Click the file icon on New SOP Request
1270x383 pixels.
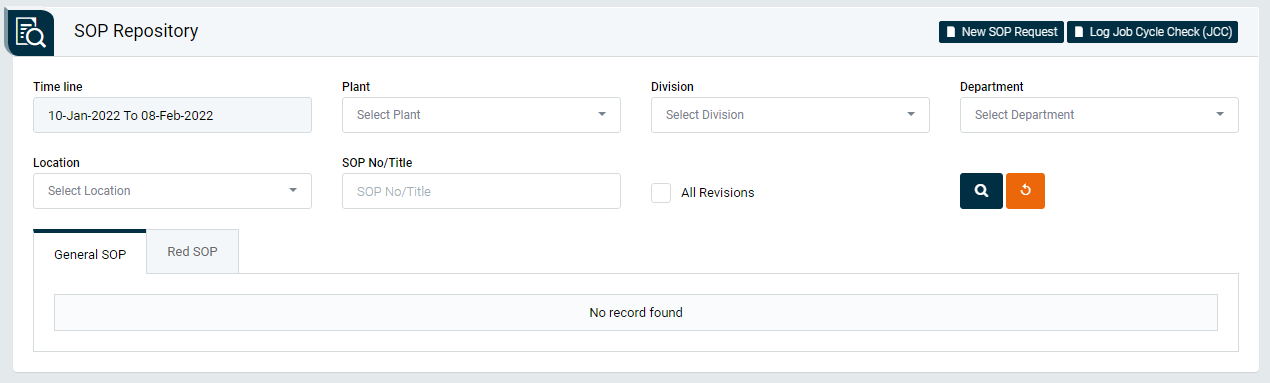pos(951,32)
